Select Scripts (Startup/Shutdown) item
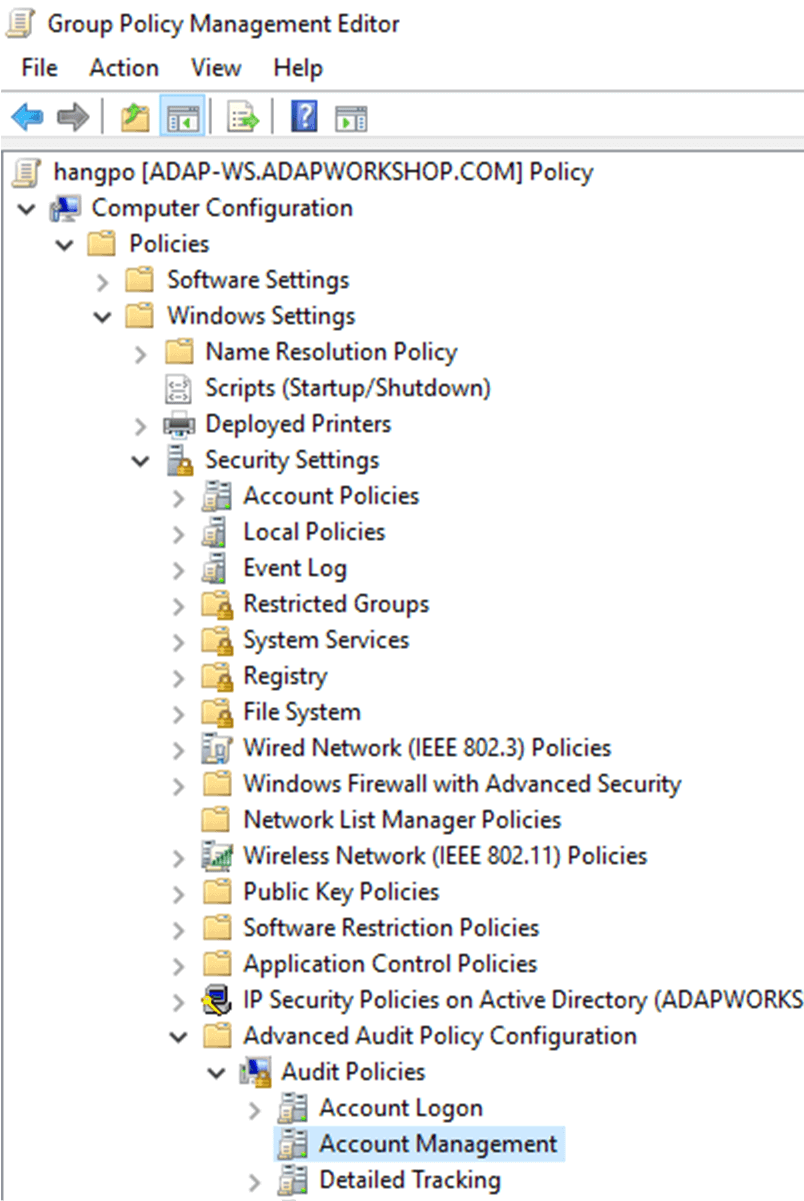The image size is (804, 1201). tap(348, 388)
